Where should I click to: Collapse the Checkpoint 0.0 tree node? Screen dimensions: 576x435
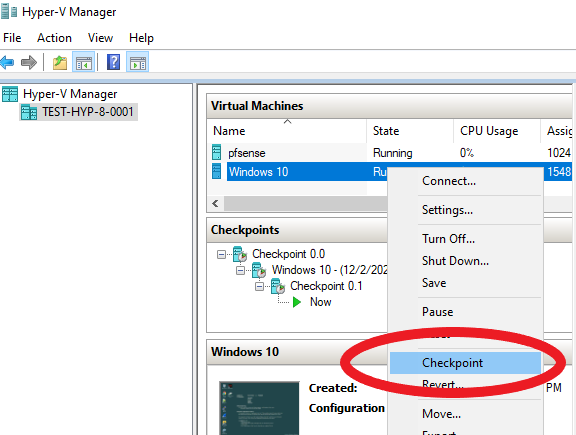[221, 254]
